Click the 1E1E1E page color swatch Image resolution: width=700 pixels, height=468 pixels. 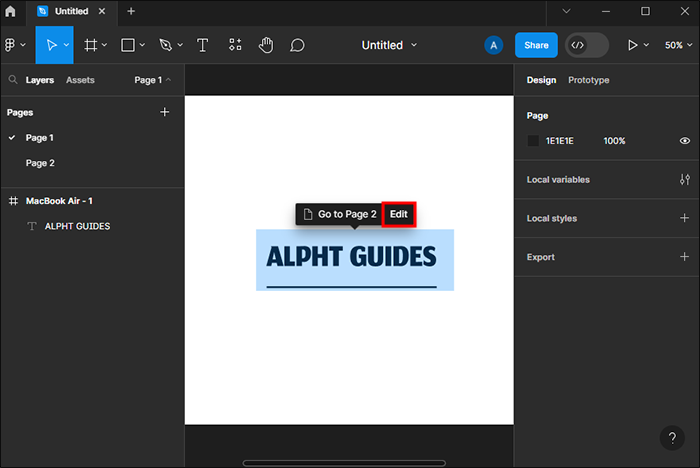click(533, 141)
